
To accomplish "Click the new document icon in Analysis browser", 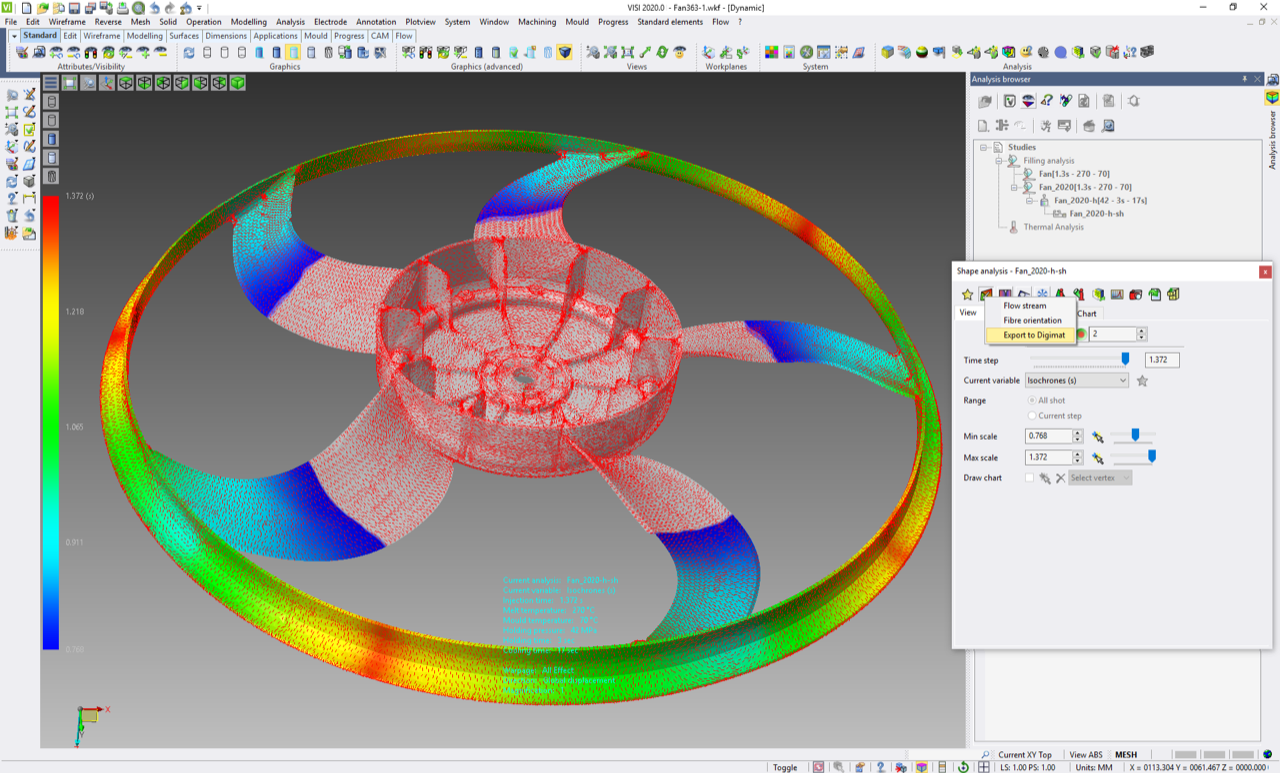I will point(983,126).
